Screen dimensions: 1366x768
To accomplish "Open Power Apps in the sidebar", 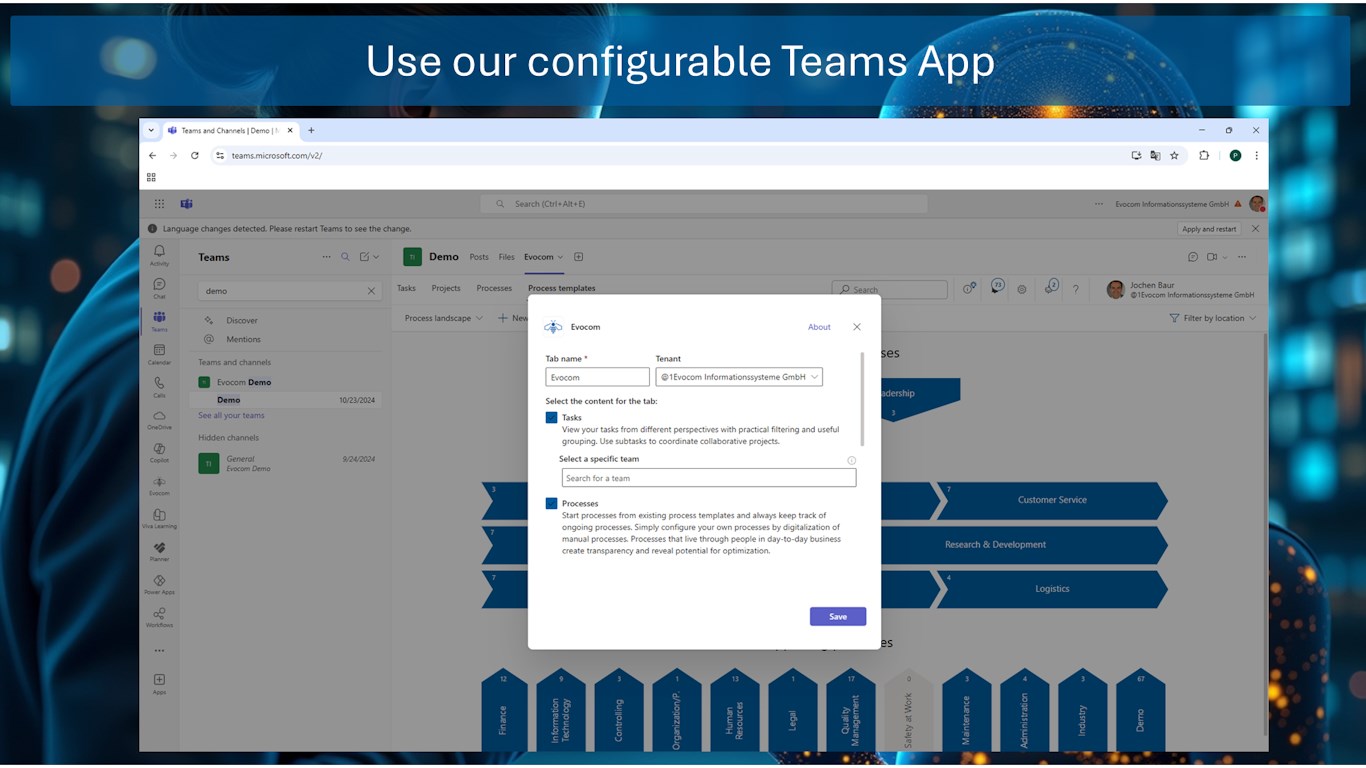I will coord(159,584).
